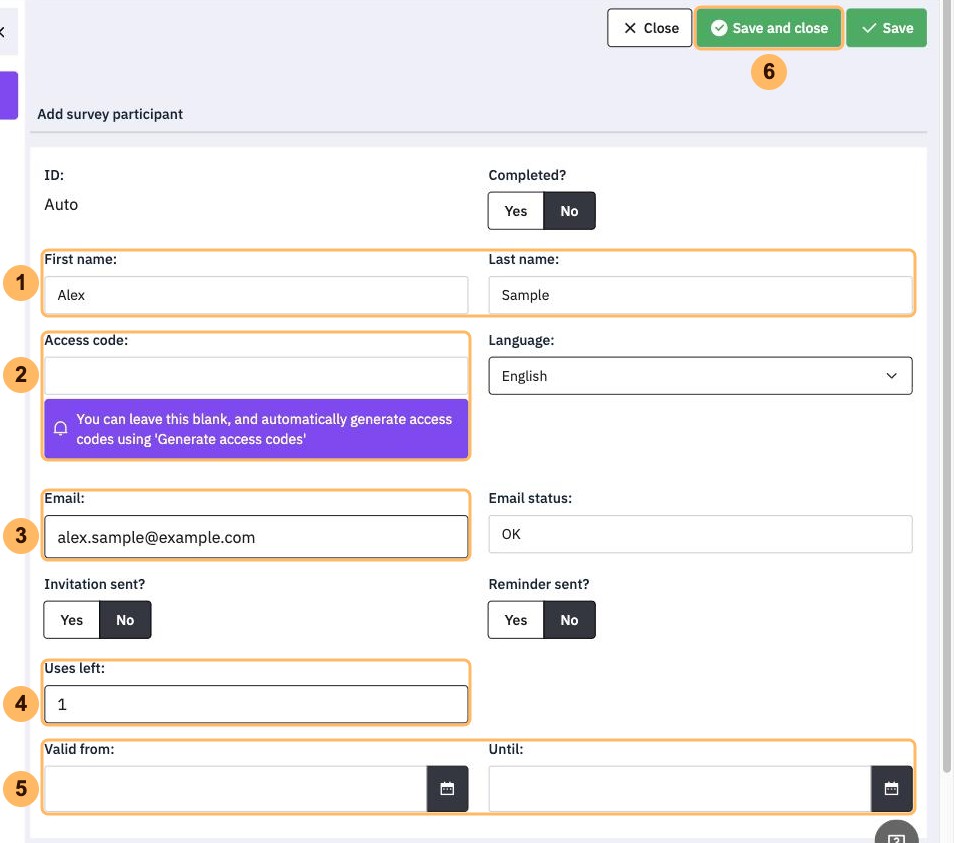
Task: Click the bell icon in access code notice
Action: [x=60, y=428]
